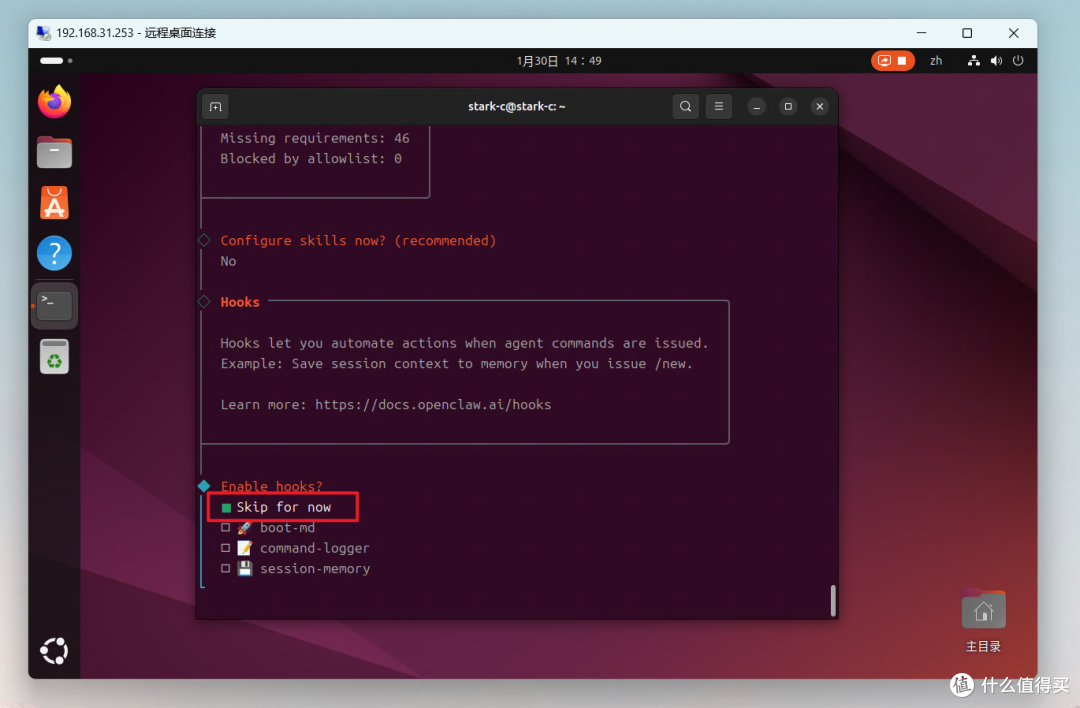Image resolution: width=1080 pixels, height=708 pixels.
Task: Open the terminal hamburger menu
Action: click(x=718, y=106)
